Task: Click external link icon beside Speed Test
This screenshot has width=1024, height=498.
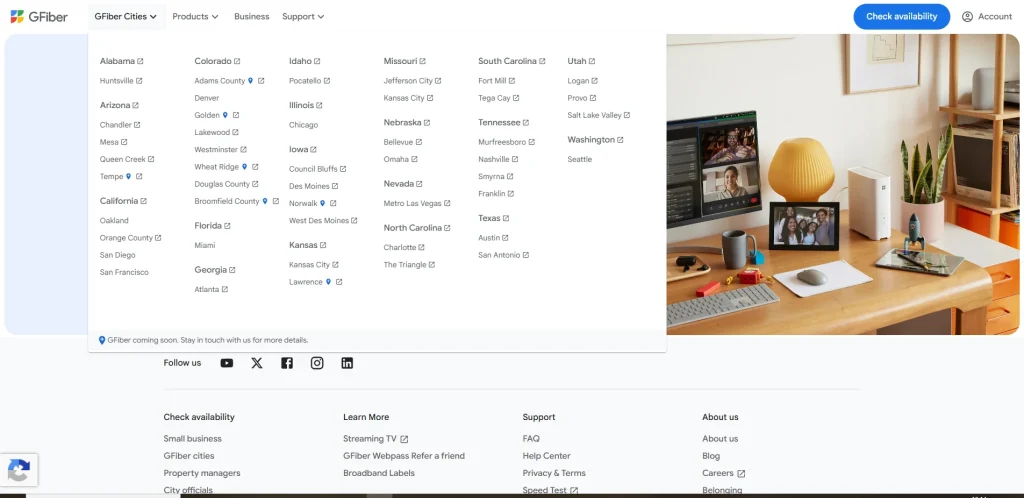Action: [574, 490]
